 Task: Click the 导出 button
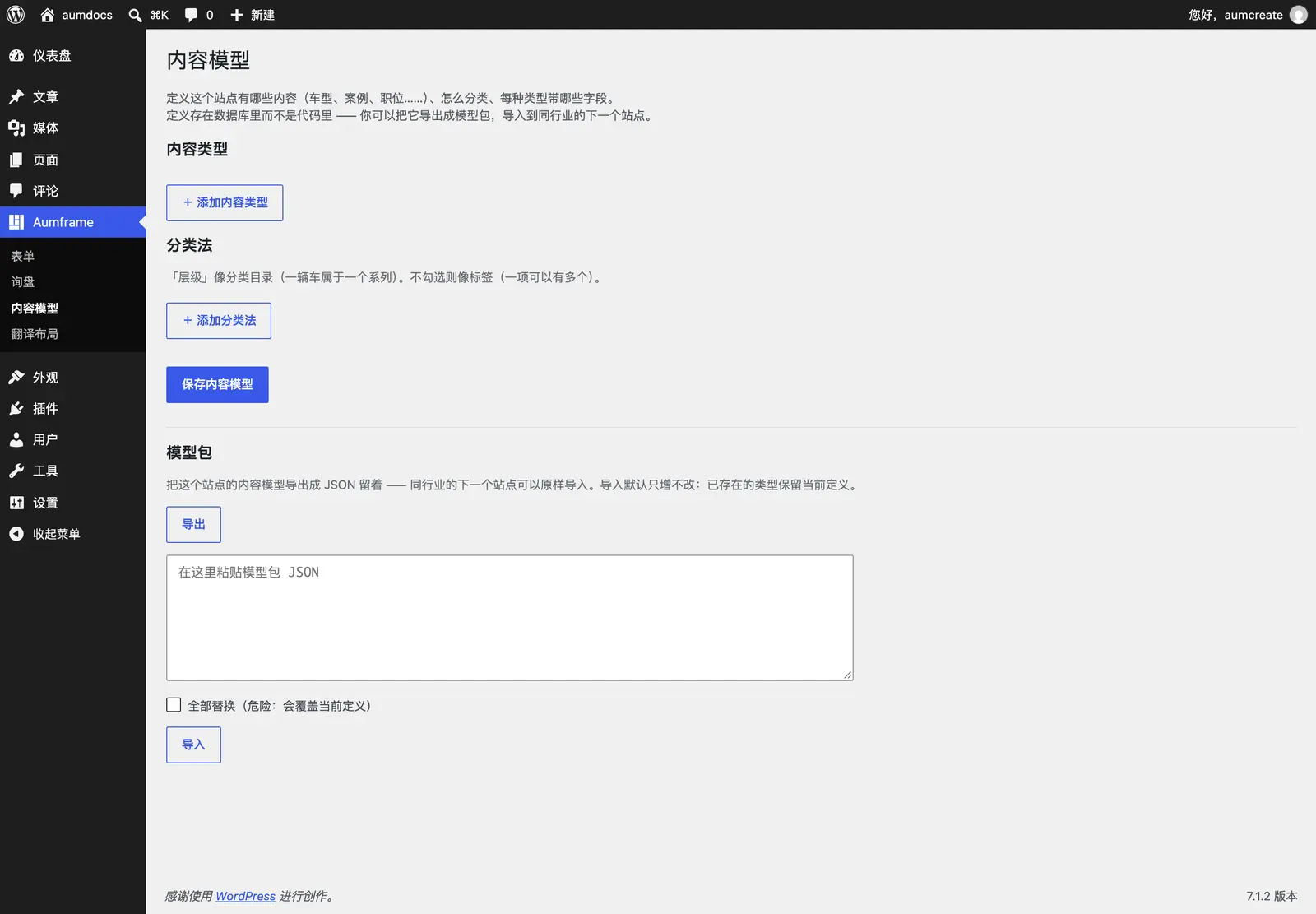click(x=193, y=524)
